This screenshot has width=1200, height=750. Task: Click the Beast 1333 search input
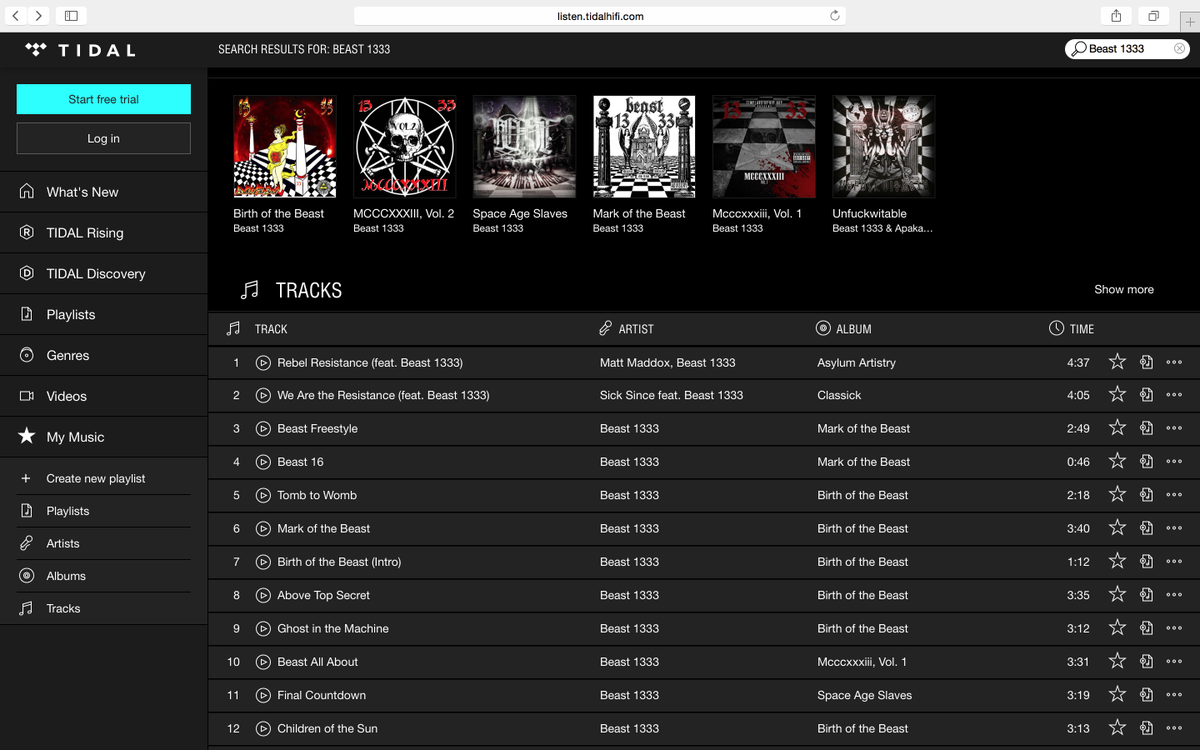[x=1125, y=48]
